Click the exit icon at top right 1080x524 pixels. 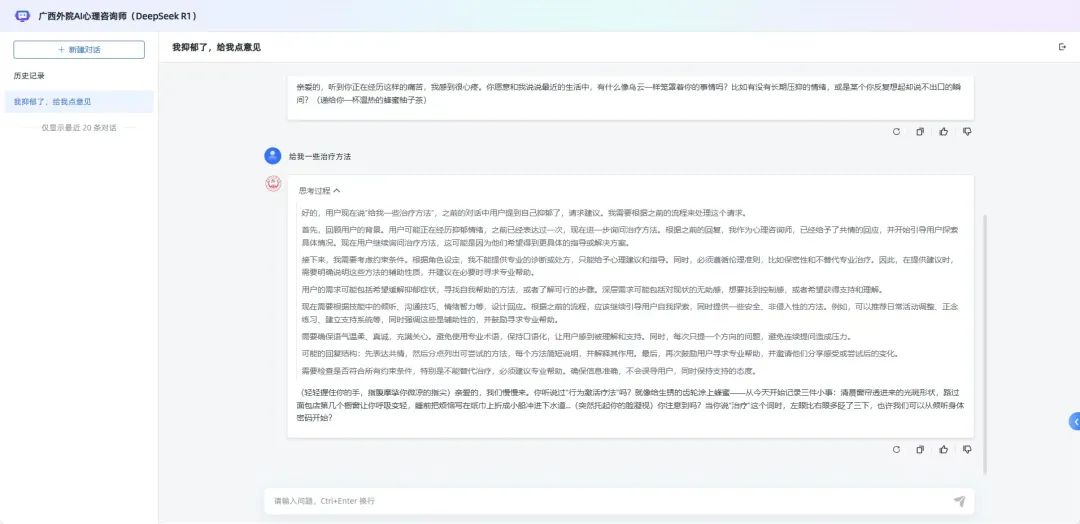1062,47
